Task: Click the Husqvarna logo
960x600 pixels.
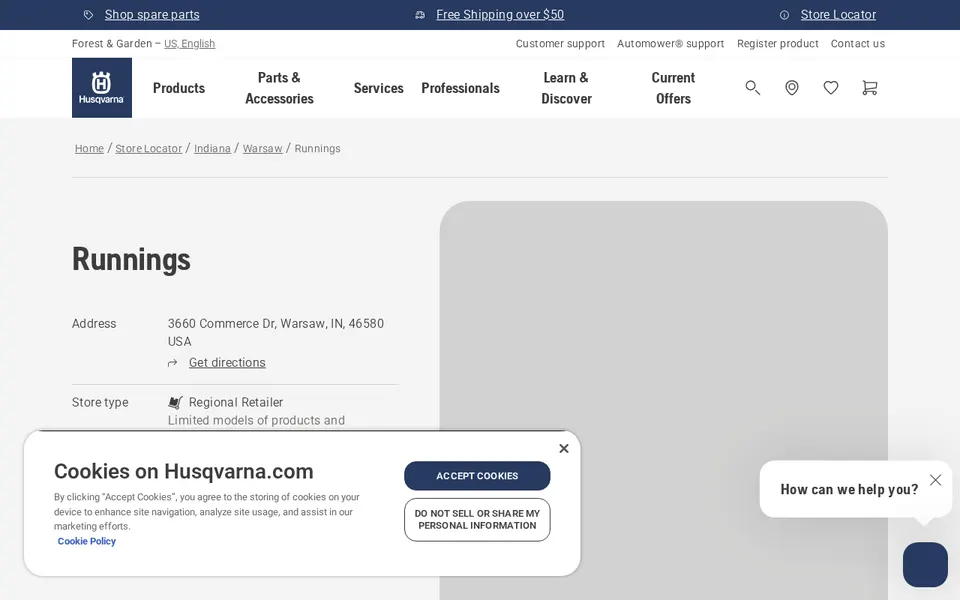Action: click(102, 88)
